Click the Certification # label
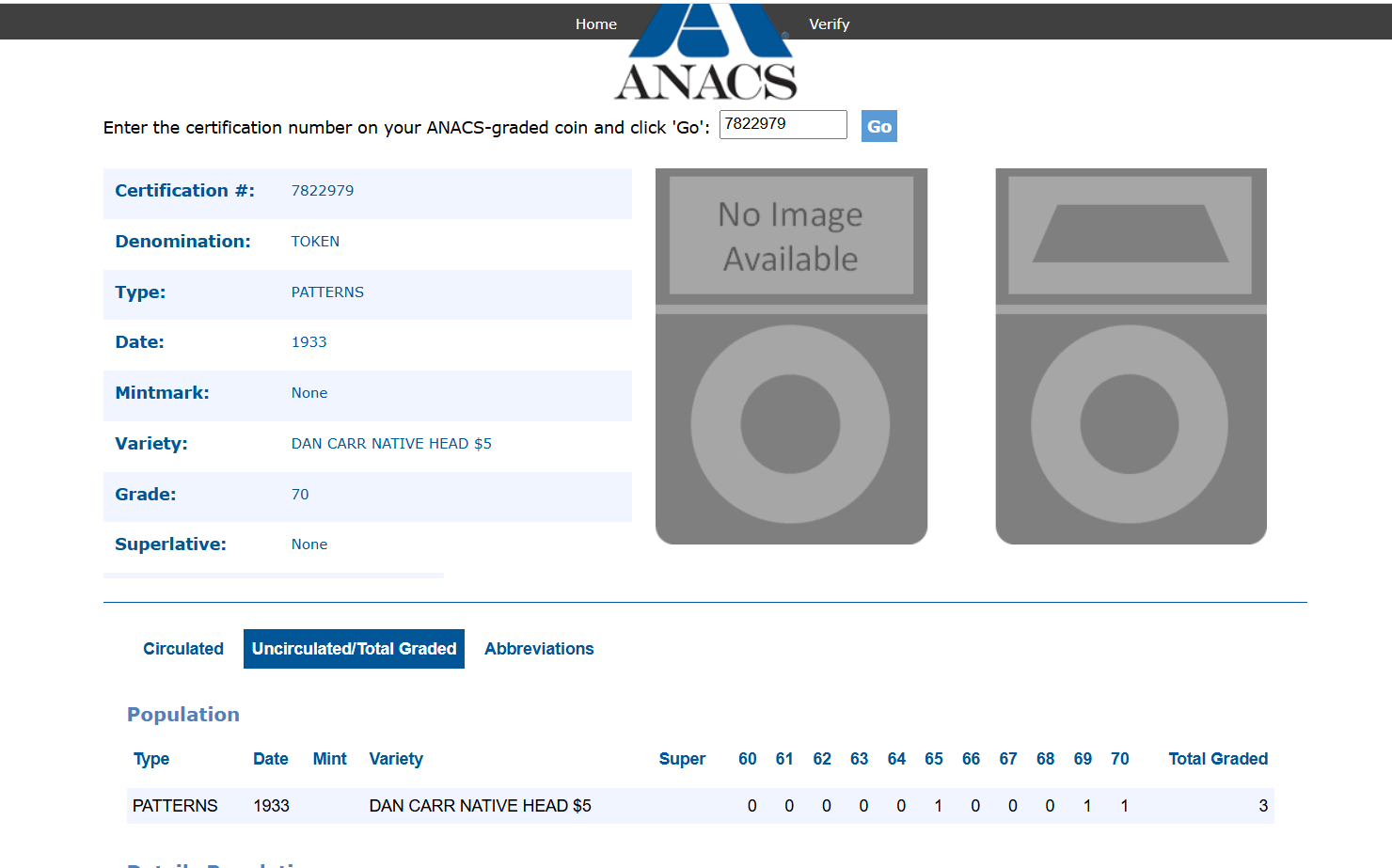The height and width of the screenshot is (868, 1392). click(x=185, y=191)
